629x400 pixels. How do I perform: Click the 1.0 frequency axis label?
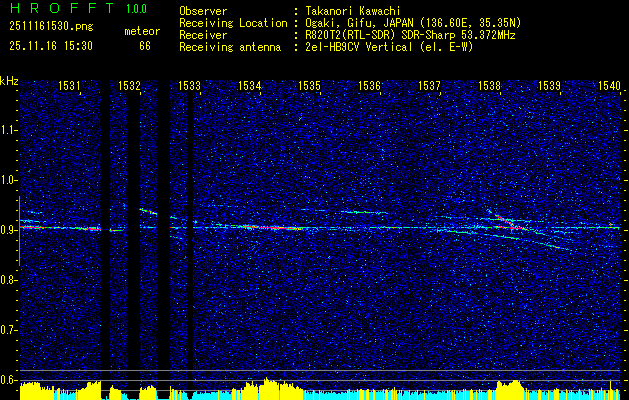8,181
